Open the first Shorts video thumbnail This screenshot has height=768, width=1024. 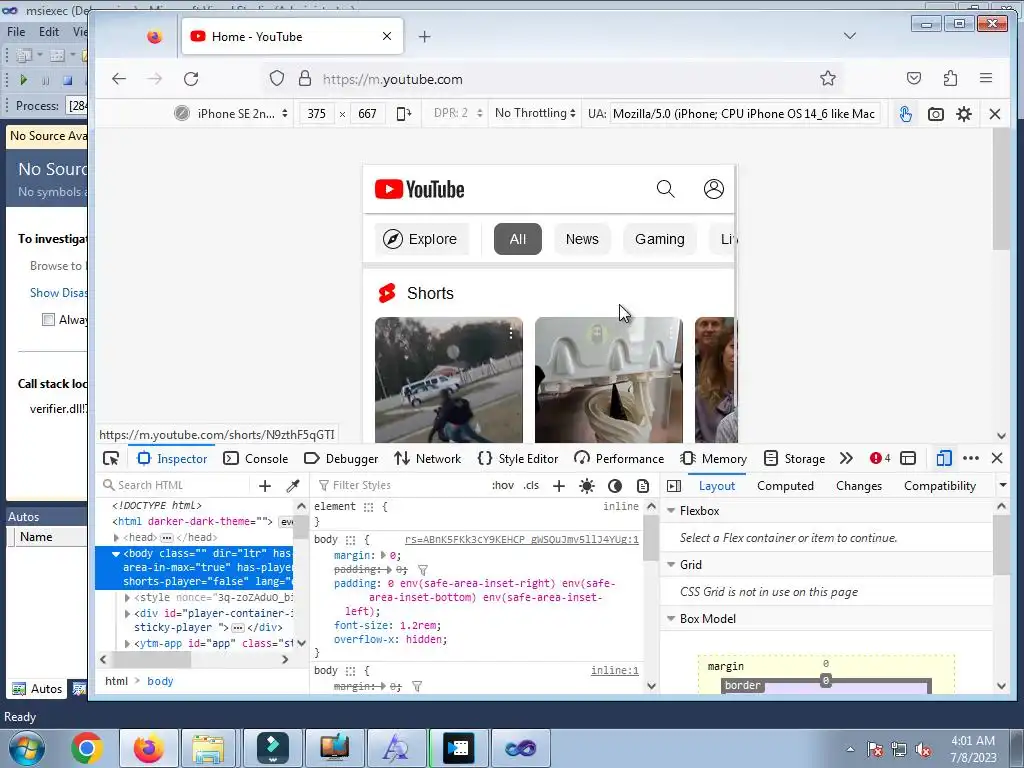point(449,380)
